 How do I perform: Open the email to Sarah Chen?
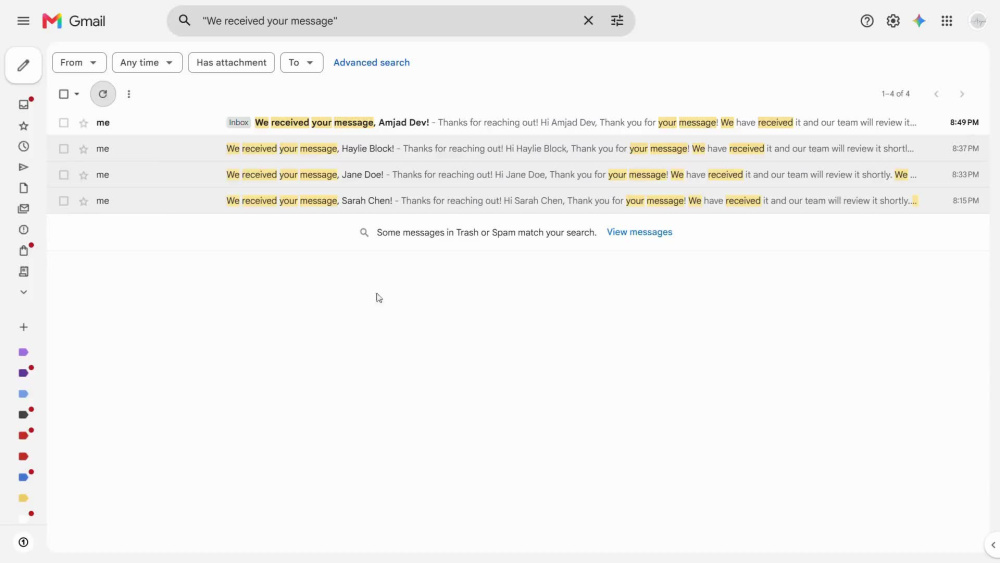[518, 201]
